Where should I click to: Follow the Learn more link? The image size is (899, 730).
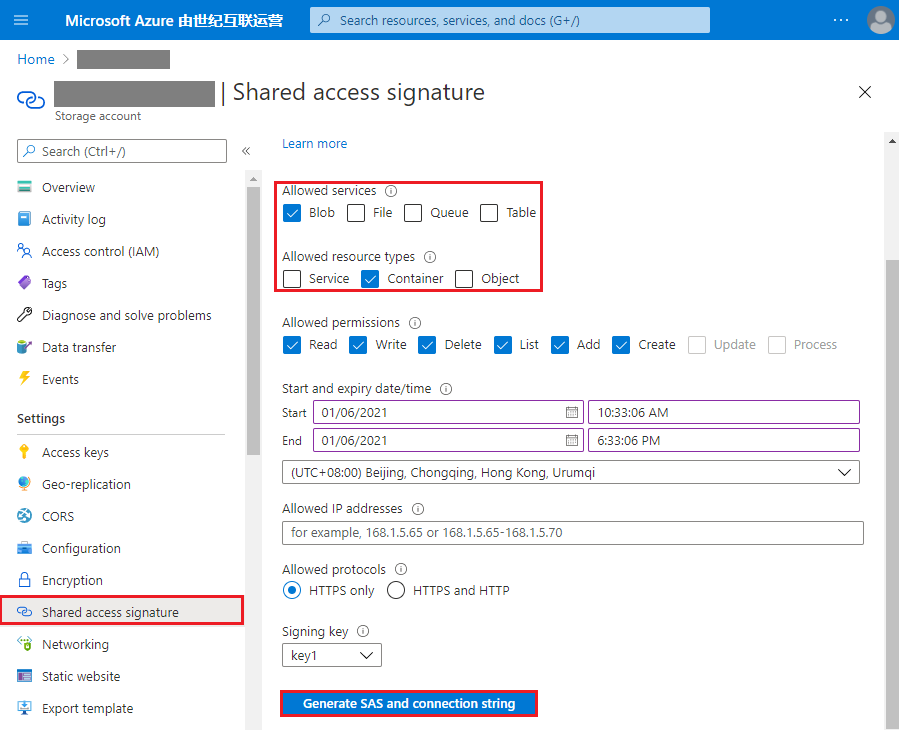(314, 143)
